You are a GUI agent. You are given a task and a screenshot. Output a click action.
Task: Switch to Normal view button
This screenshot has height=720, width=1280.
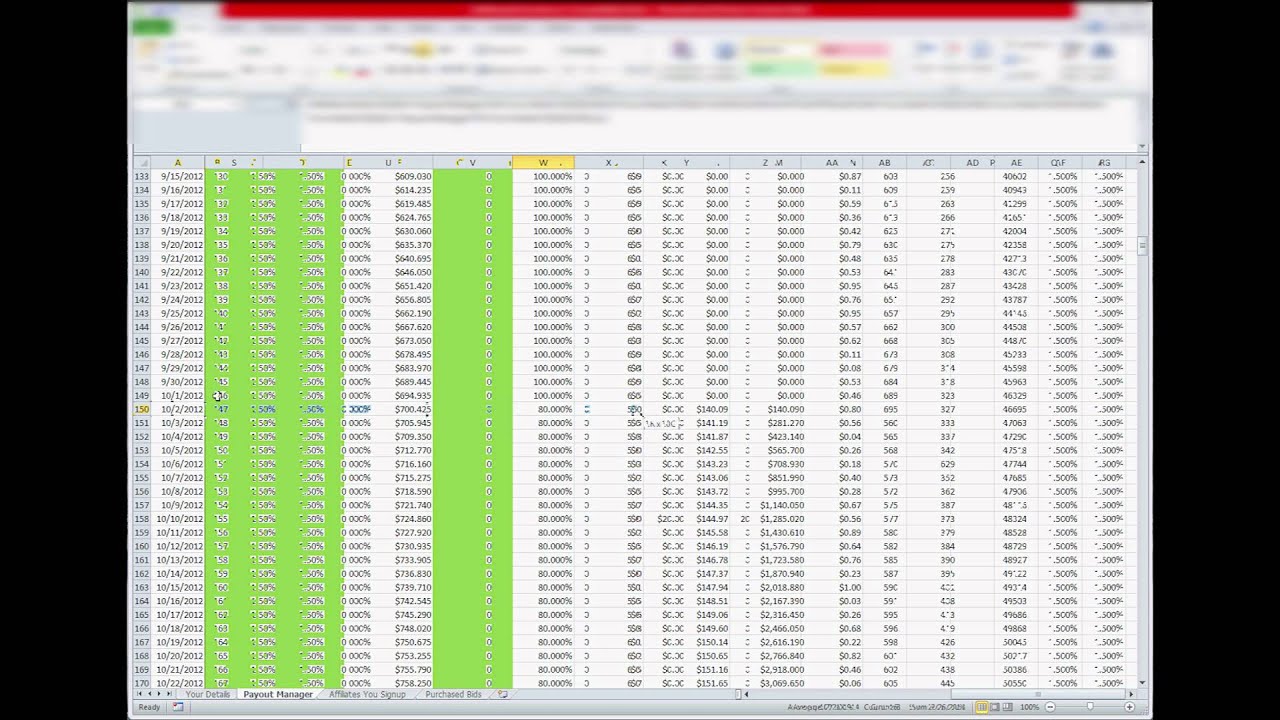coord(982,707)
